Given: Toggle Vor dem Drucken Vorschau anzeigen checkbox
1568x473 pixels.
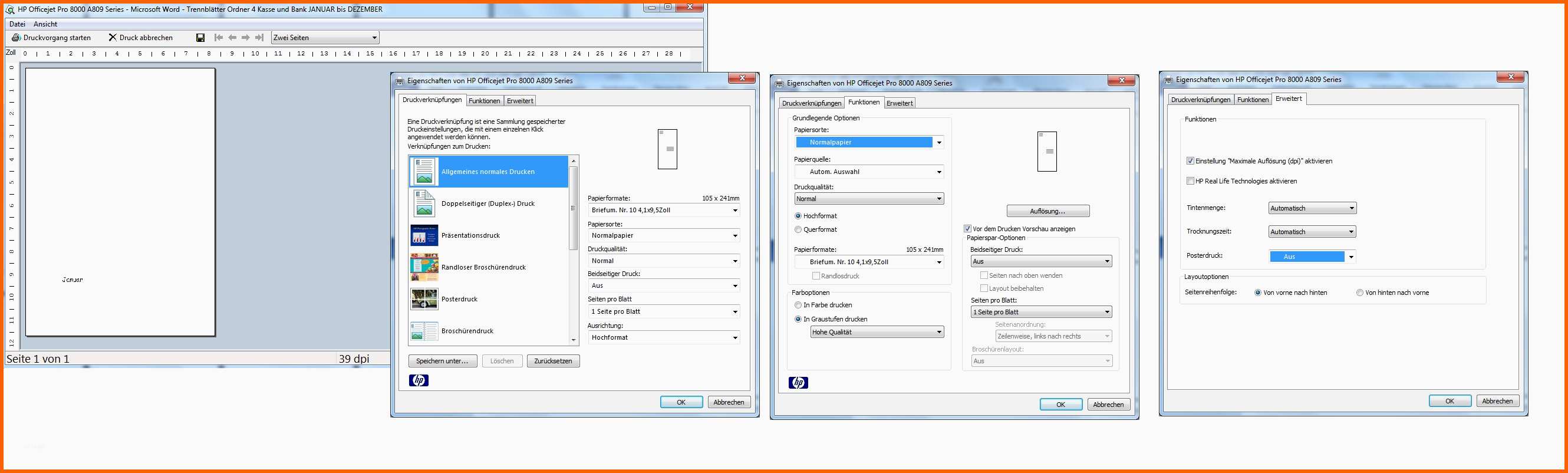Looking at the screenshot, I should [967, 229].
